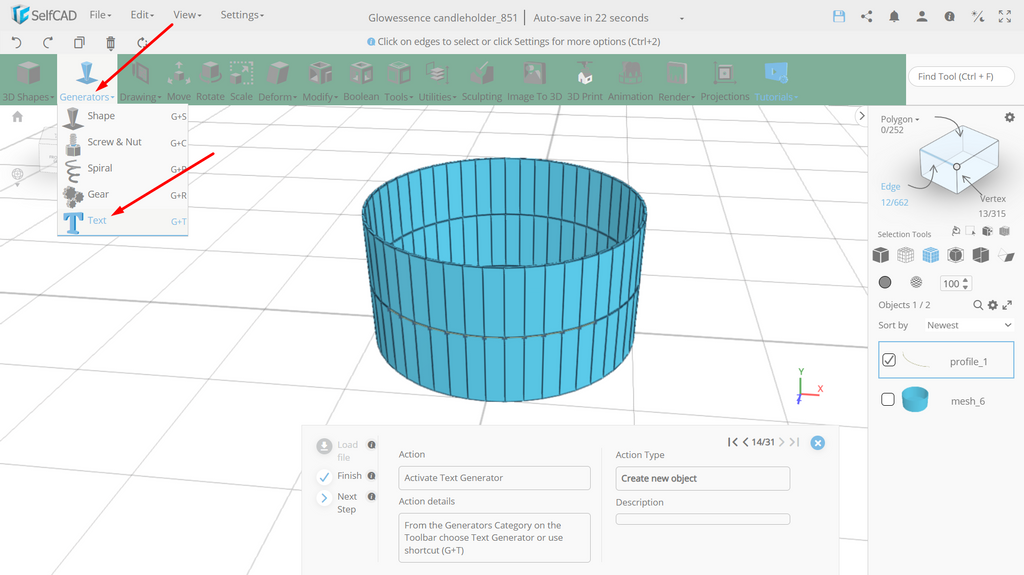
Task: Check the mesh_6 object checkbox
Action: point(888,399)
